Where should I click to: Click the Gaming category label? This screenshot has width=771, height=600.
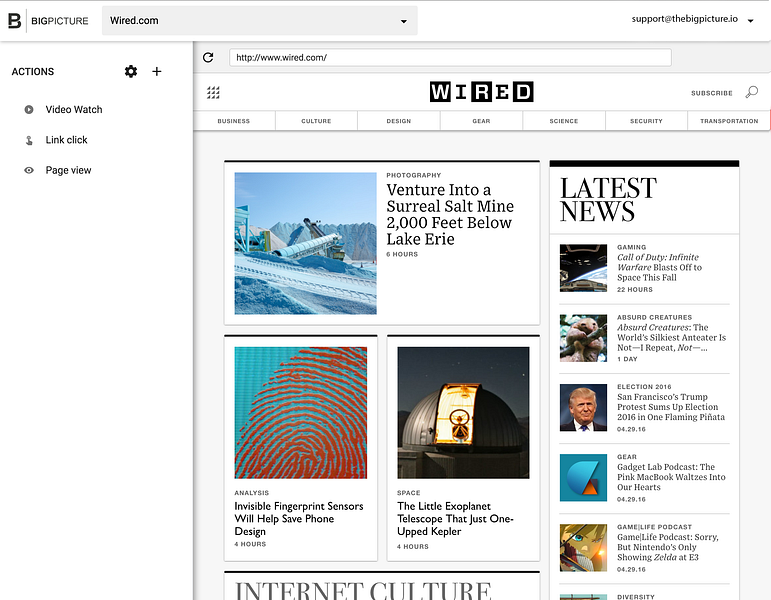[x=631, y=247]
